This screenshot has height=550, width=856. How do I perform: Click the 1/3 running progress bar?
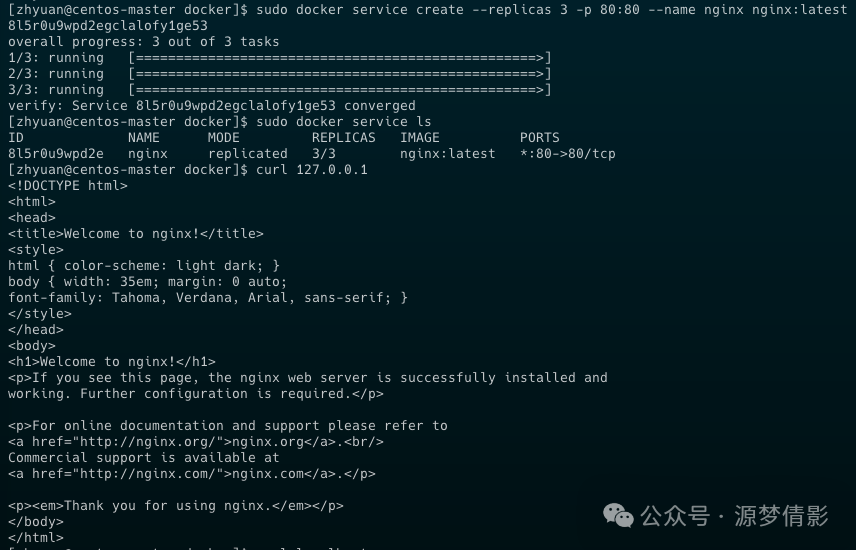pyautogui.click(x=340, y=58)
